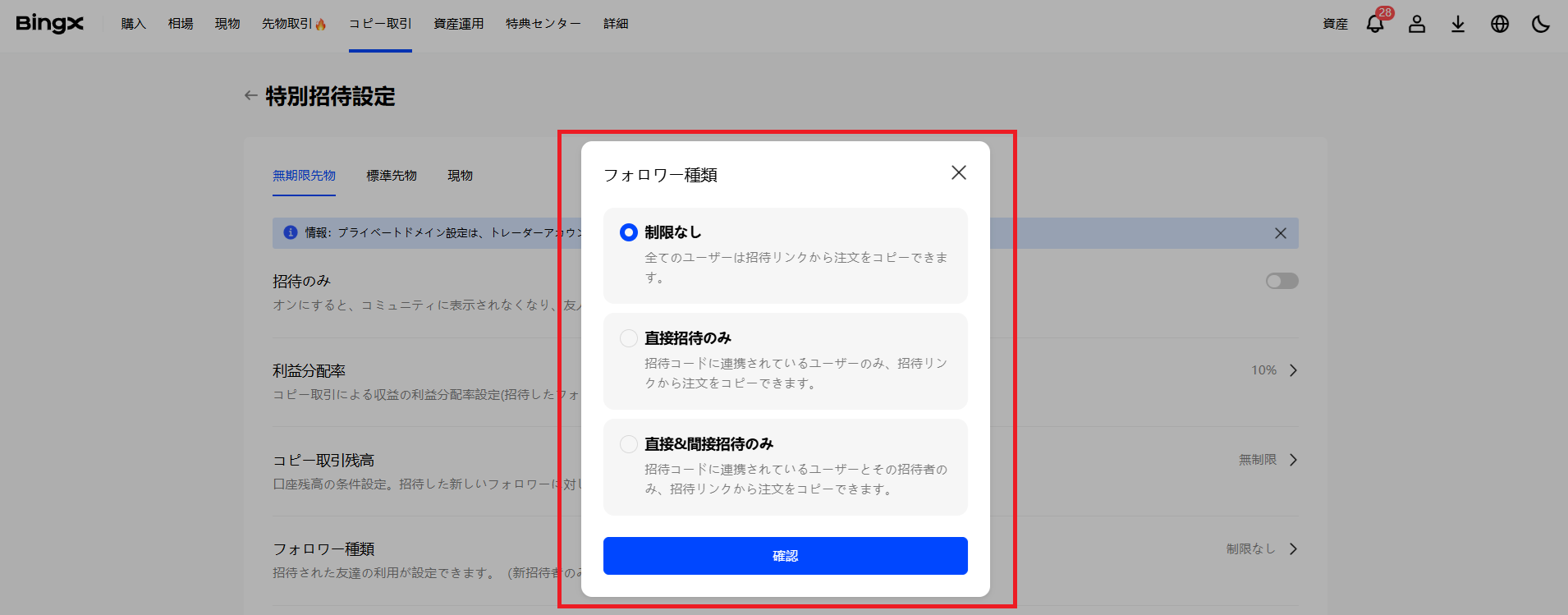Dismiss the blue info banner
This screenshot has height=615, width=1568.
1280,233
